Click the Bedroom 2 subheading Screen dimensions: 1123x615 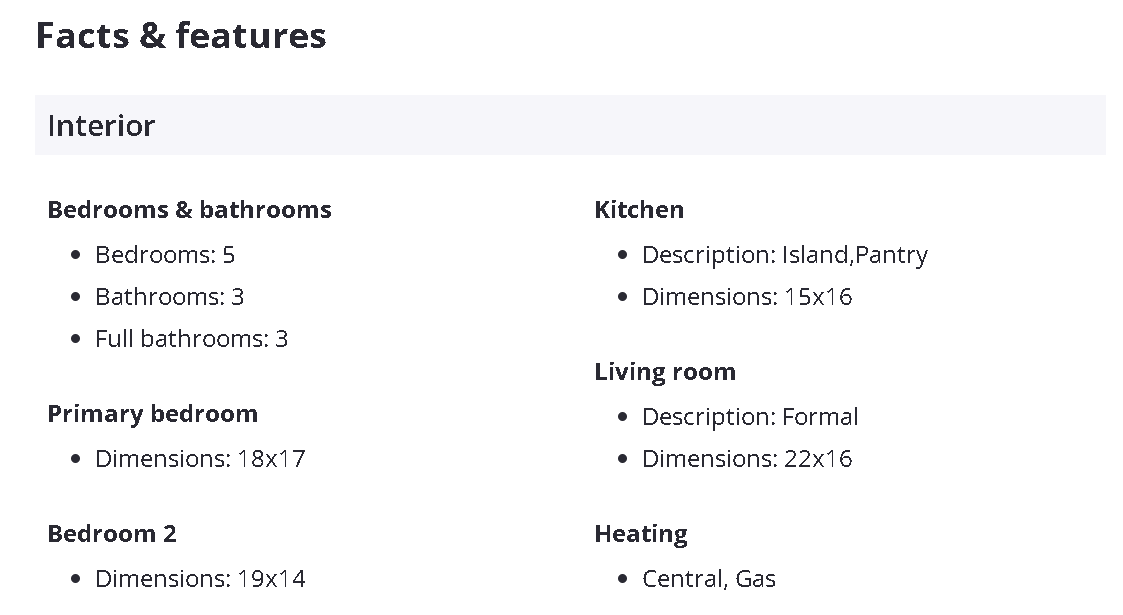point(112,534)
